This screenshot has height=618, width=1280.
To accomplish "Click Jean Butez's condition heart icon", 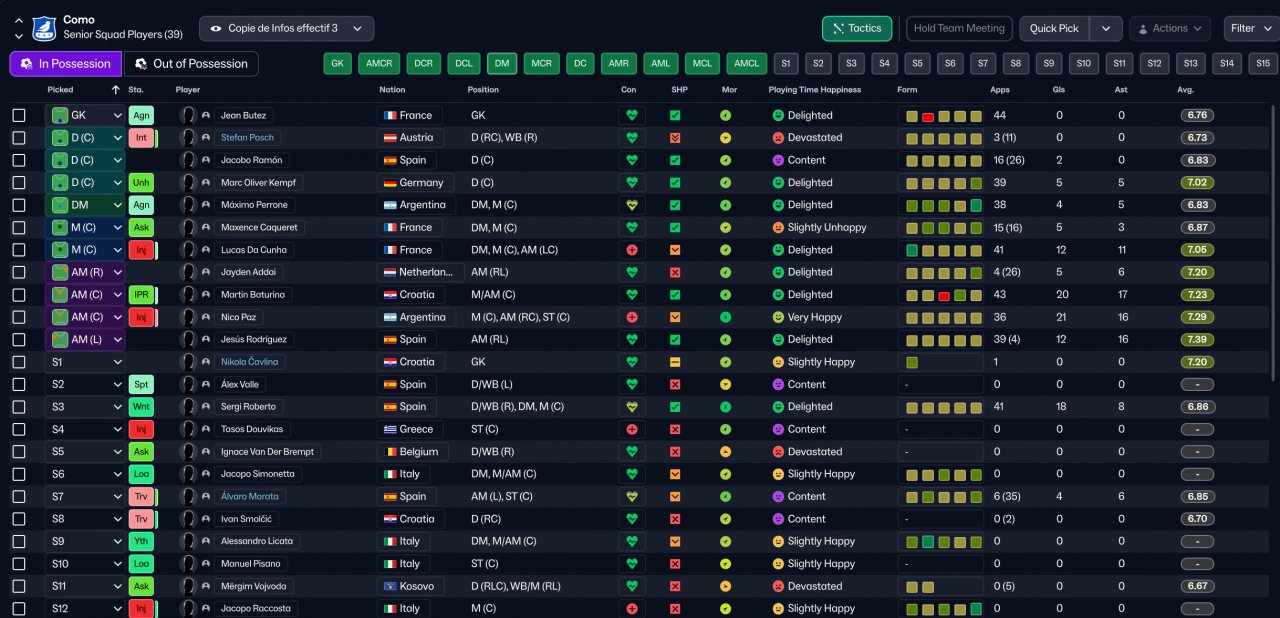I will pos(631,115).
